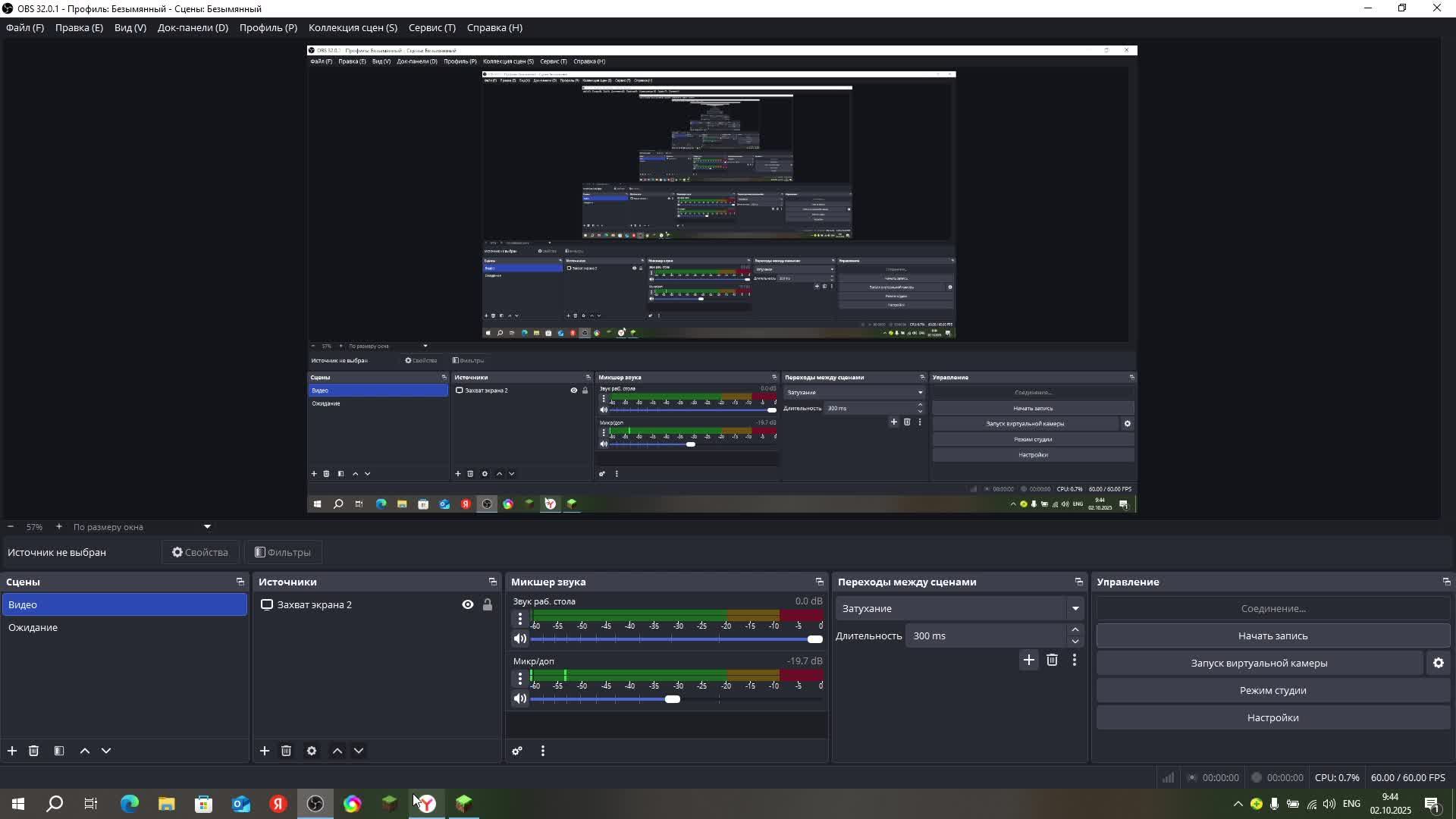
Task: Add a new scene with plus icon
Action: [12, 751]
